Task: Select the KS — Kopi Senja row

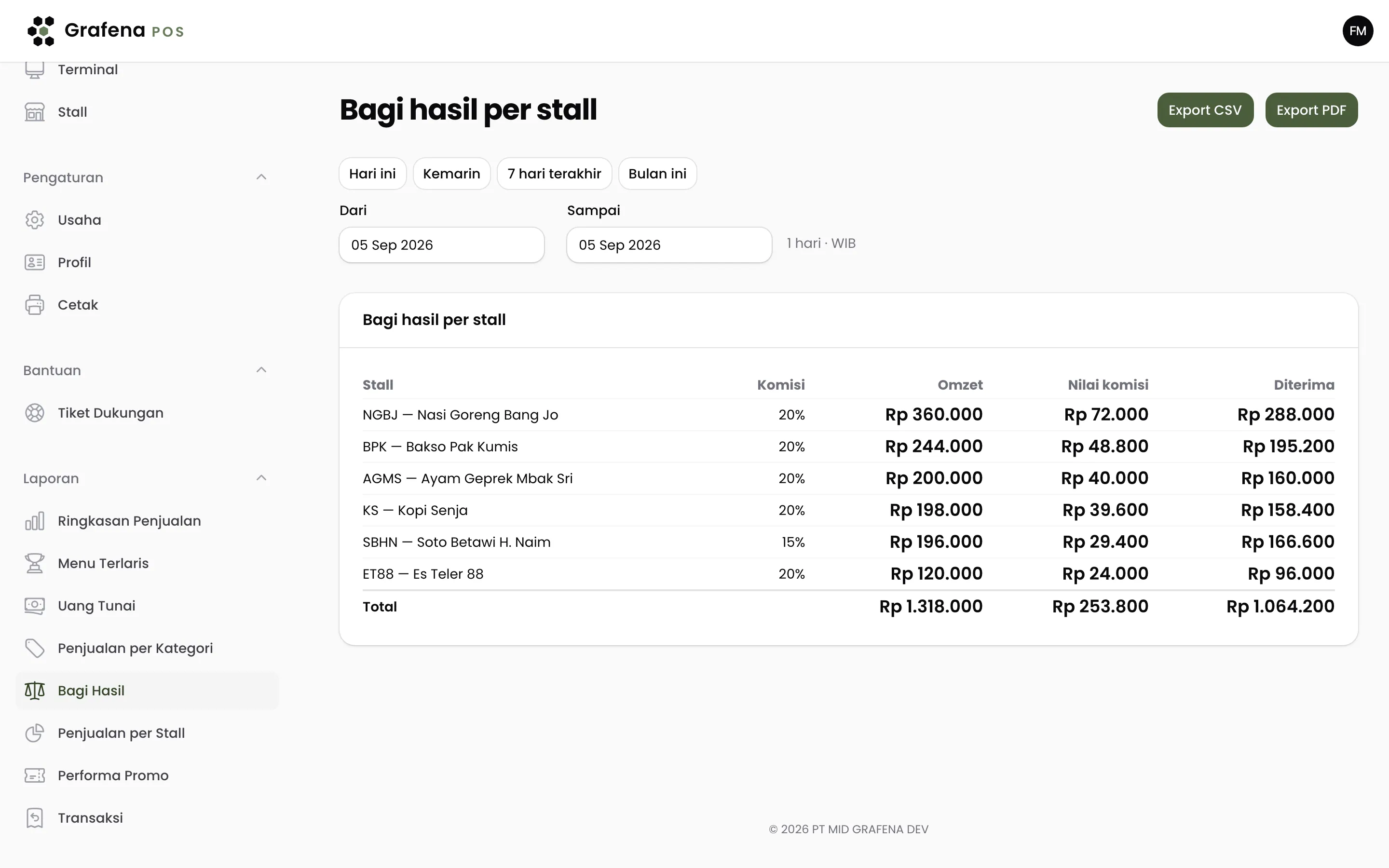Action: pyautogui.click(x=848, y=510)
